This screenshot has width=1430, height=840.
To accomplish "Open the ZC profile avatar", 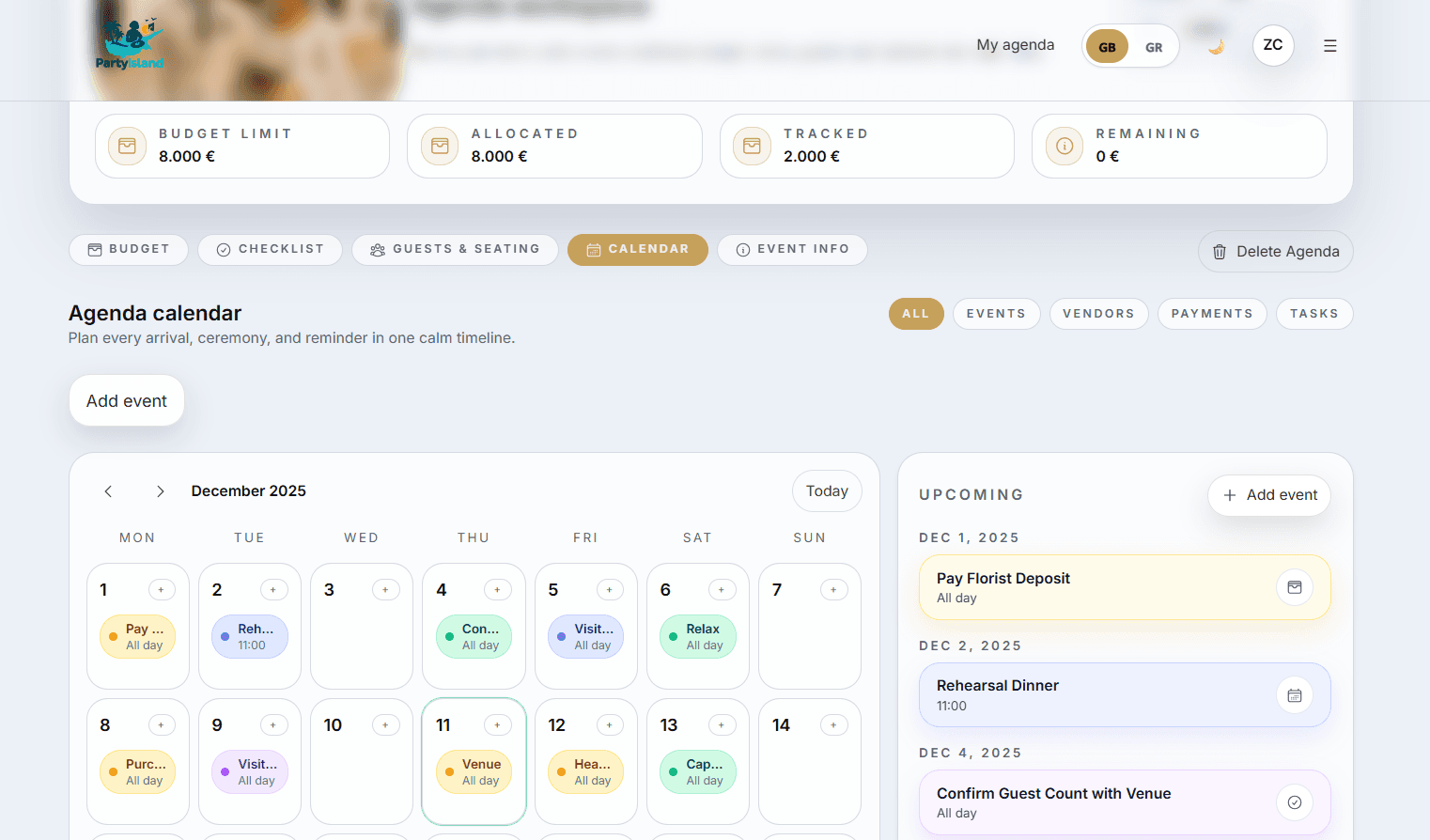I will (x=1273, y=44).
